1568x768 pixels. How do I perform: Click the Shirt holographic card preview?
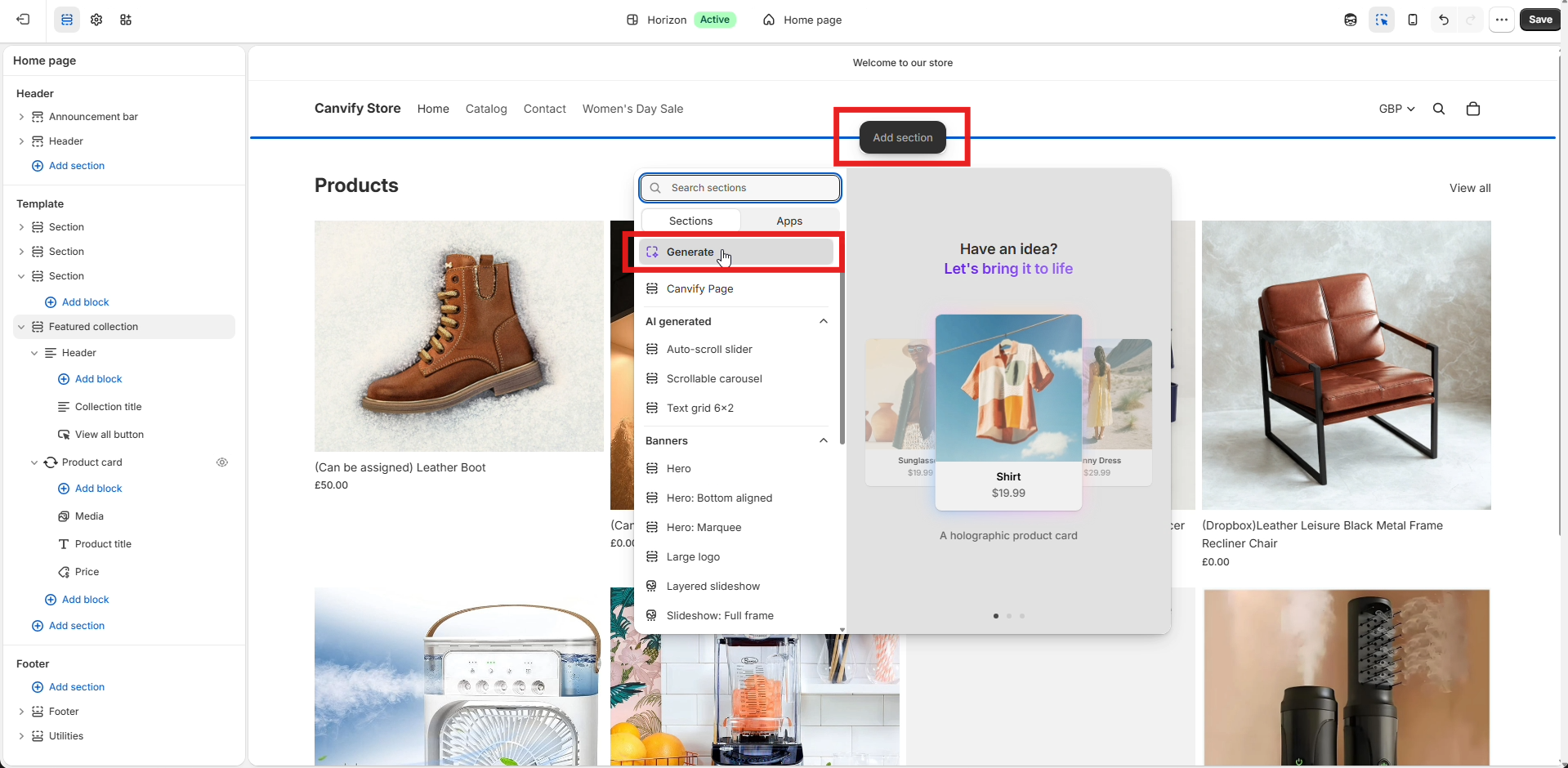point(1008,413)
